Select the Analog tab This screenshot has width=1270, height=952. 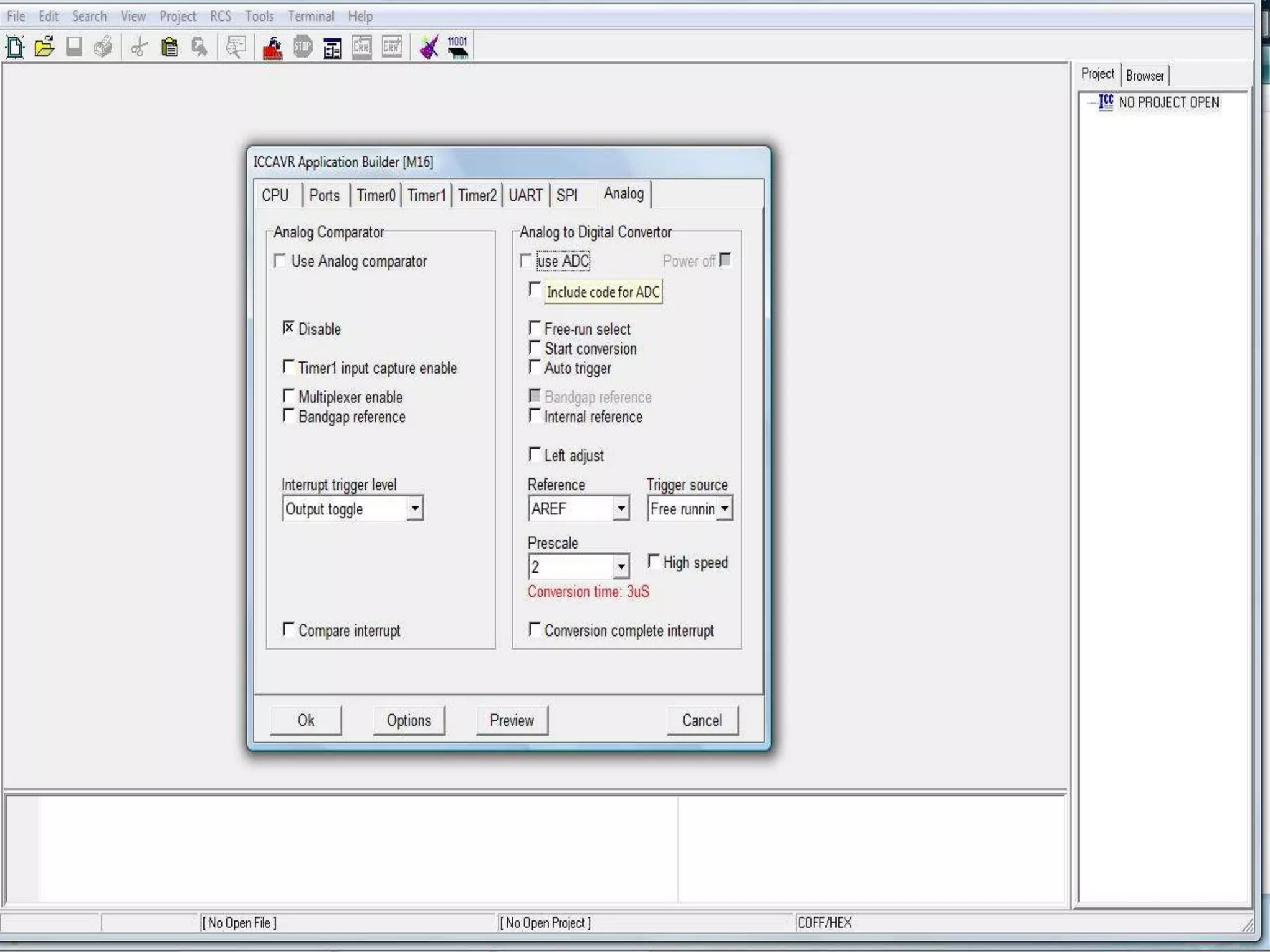(x=624, y=193)
